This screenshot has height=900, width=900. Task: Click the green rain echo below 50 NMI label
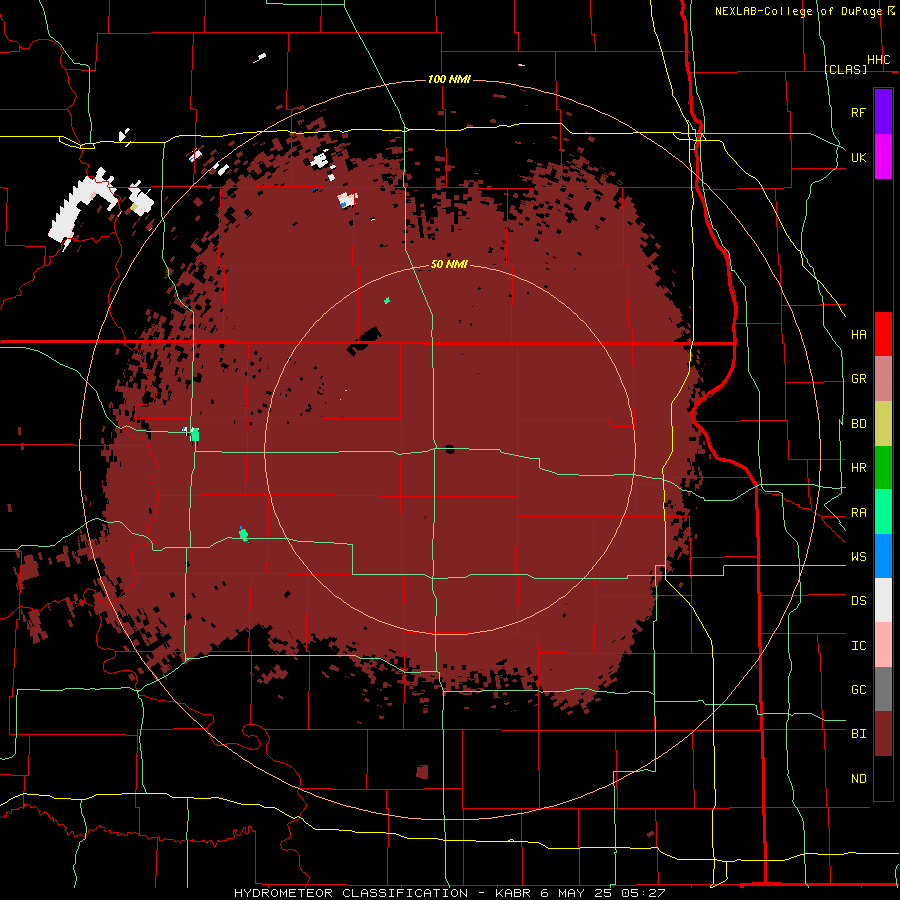pos(387,300)
